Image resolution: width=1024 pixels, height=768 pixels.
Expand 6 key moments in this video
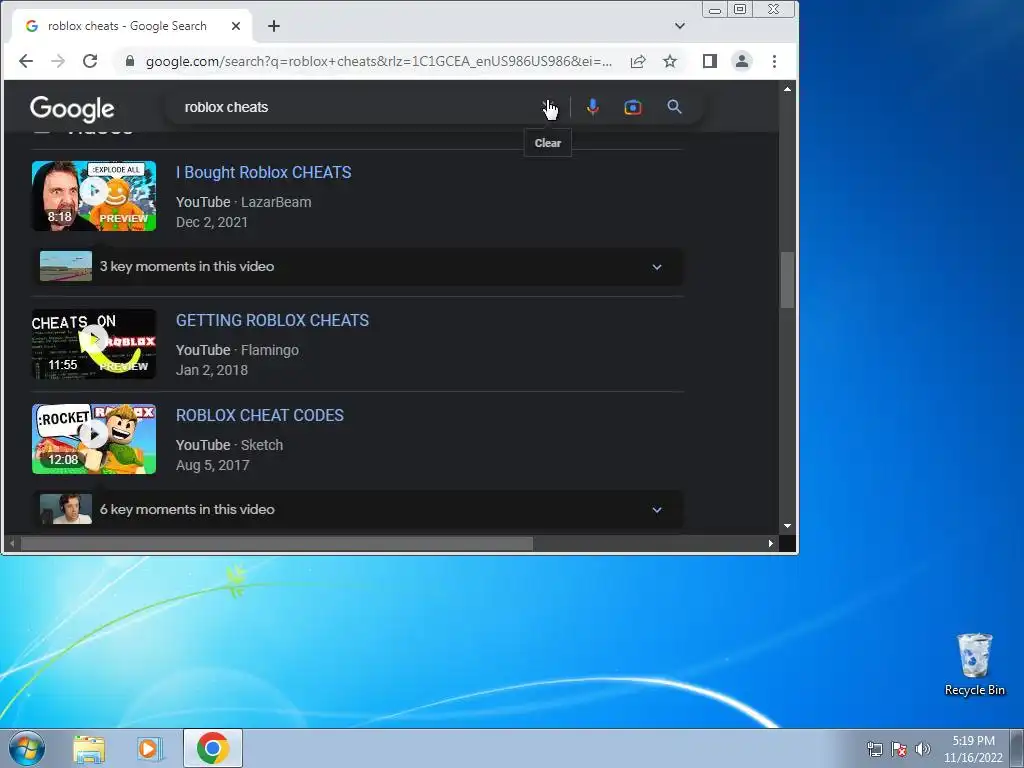[358, 509]
